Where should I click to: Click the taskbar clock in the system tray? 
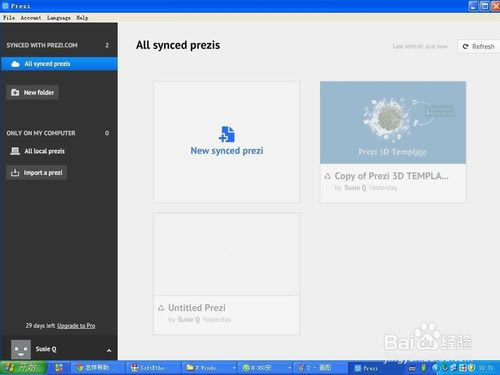coord(486,368)
